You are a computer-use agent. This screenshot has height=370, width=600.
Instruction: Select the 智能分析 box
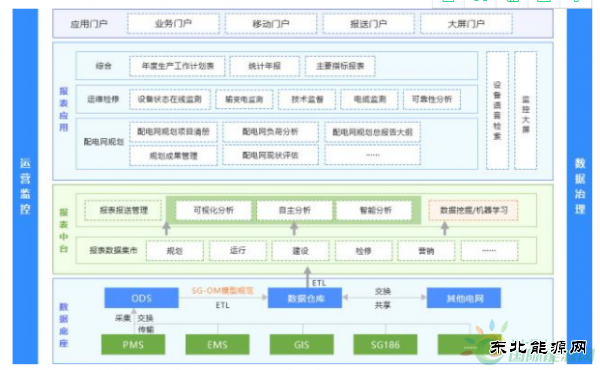click(x=375, y=210)
